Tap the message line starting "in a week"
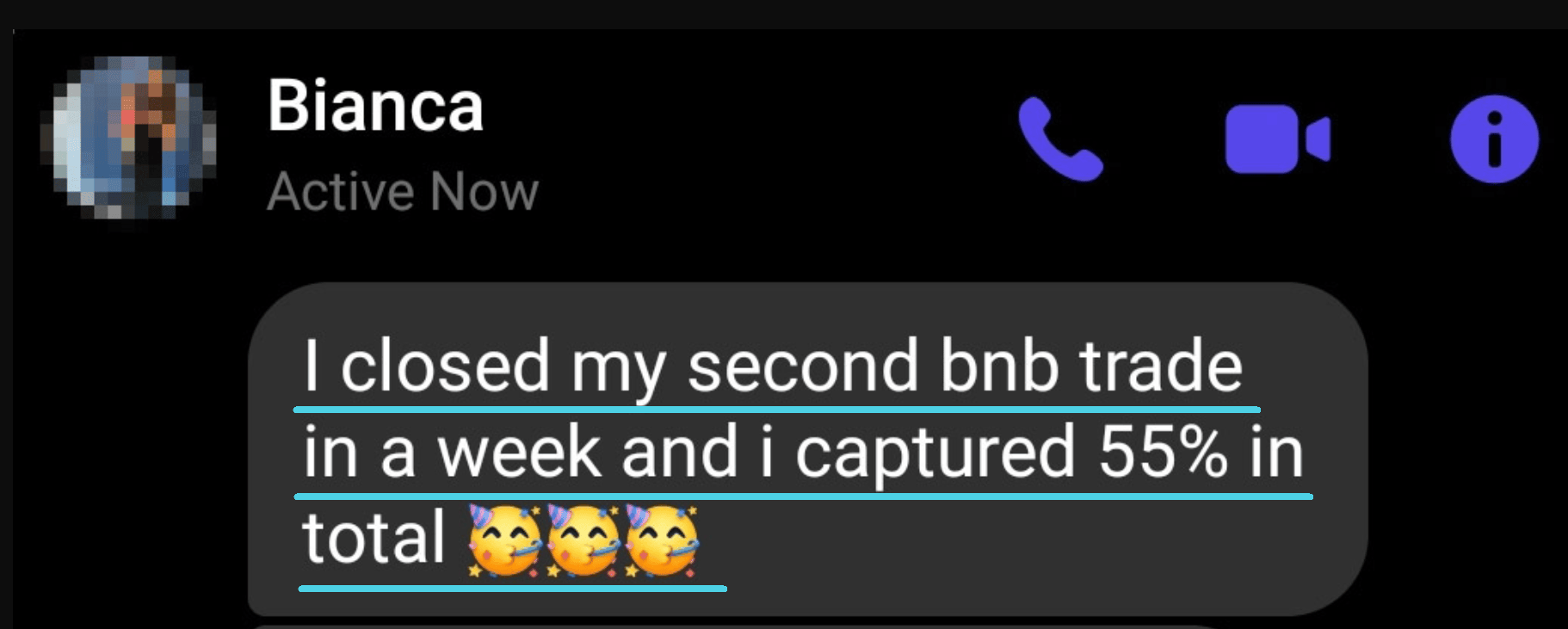The image size is (1568, 629). click(804, 452)
